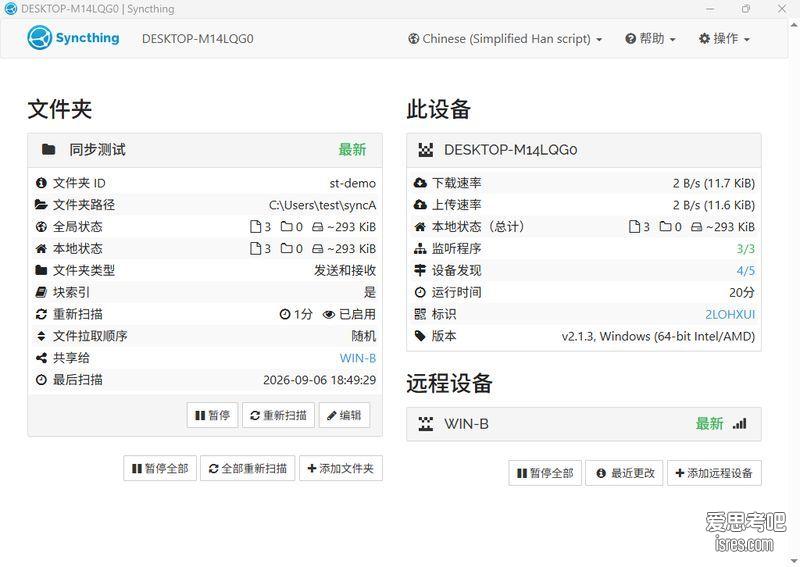Click the sort icon next to 文件拉取顺序

[x=41, y=336]
